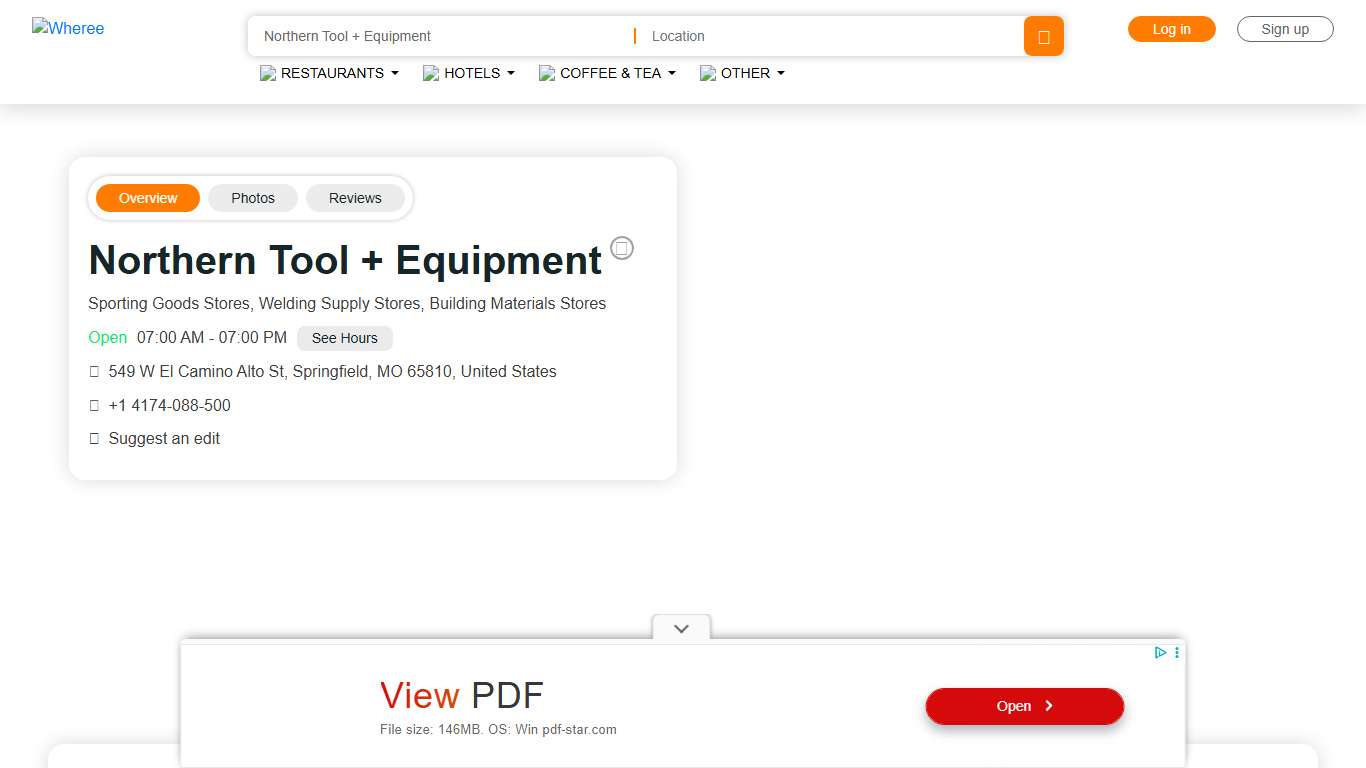
Task: Click the COFFEE & TEA cup icon
Action: (547, 73)
